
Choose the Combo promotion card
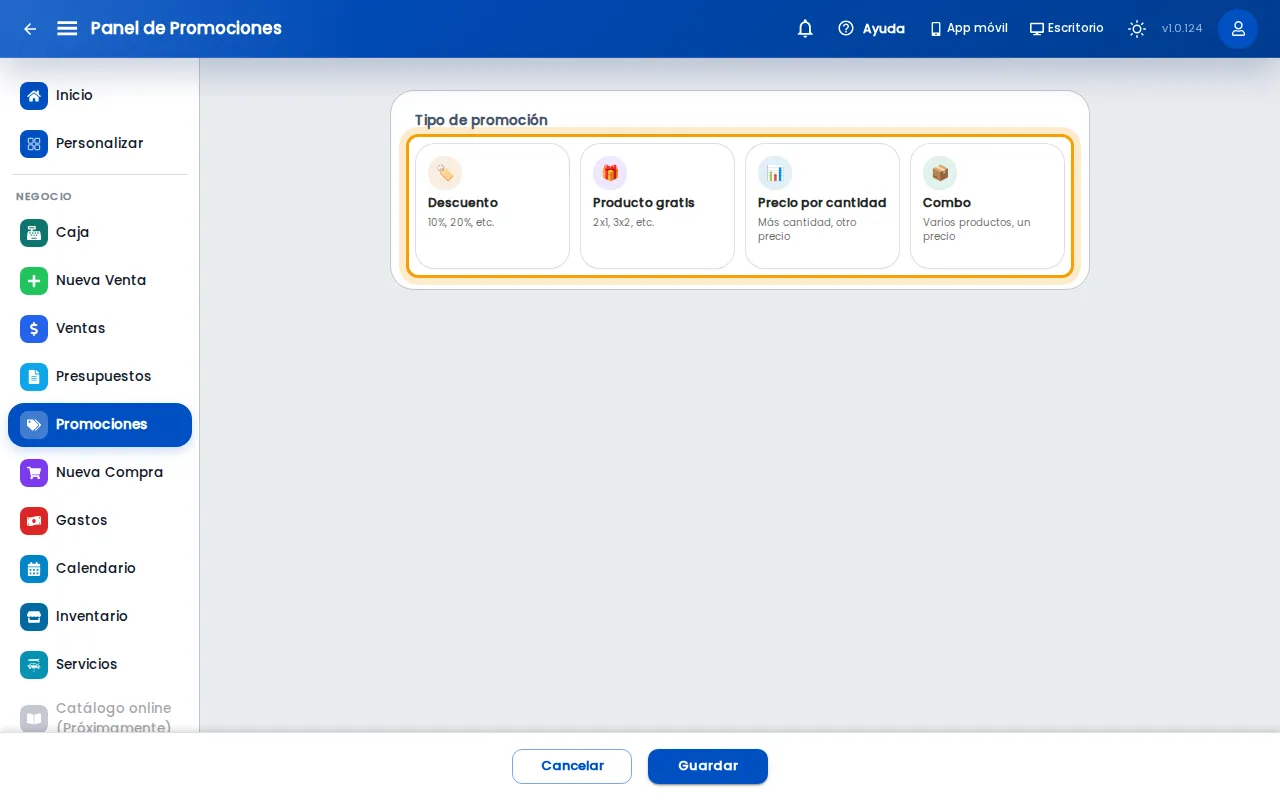987,206
